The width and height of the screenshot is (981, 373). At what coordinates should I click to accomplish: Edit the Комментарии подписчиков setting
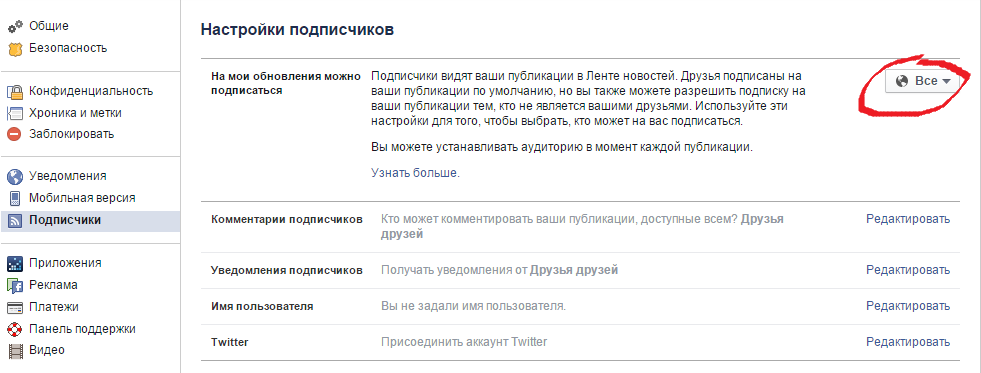(908, 219)
